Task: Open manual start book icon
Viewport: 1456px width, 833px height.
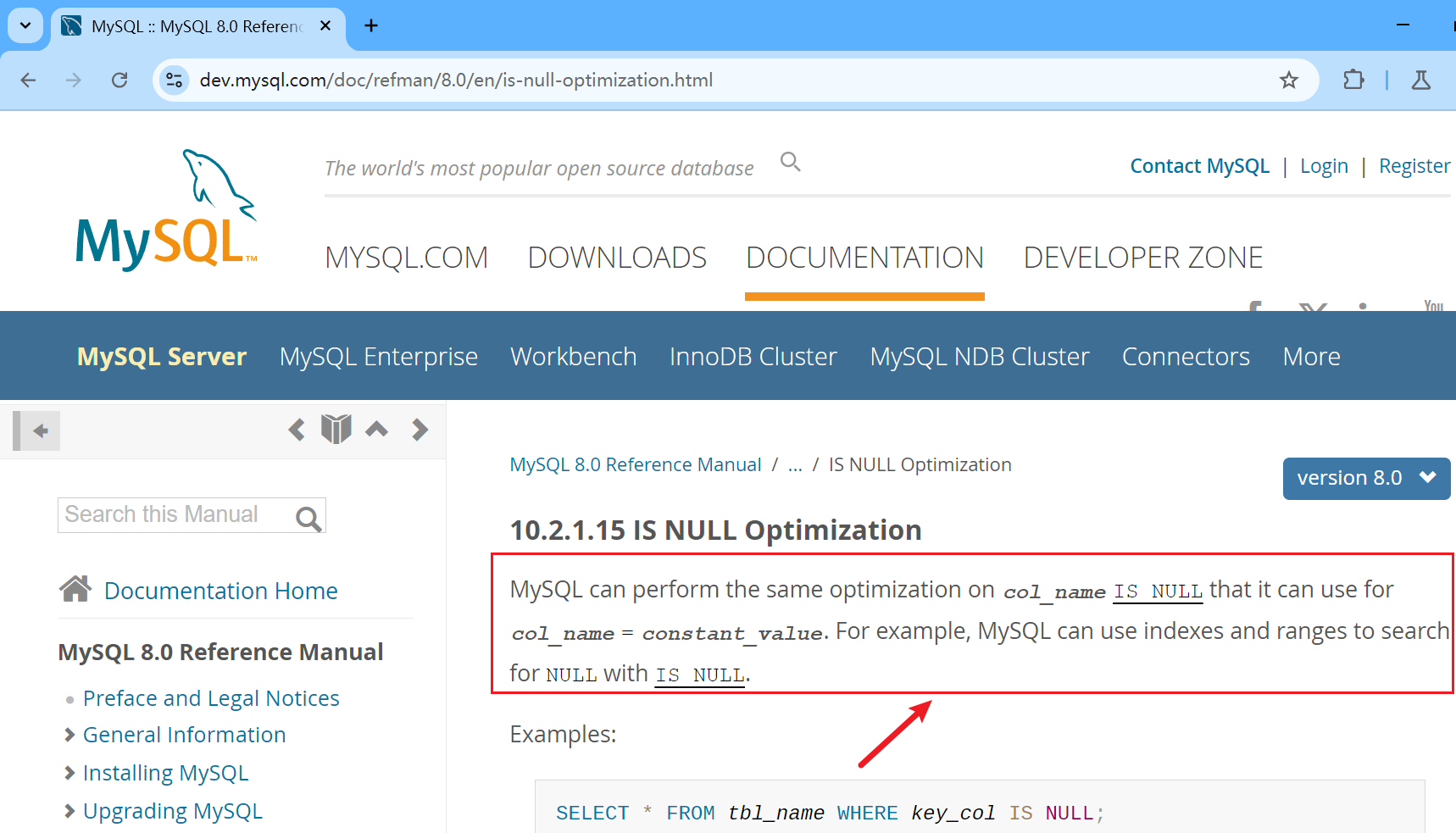Action: pos(336,429)
